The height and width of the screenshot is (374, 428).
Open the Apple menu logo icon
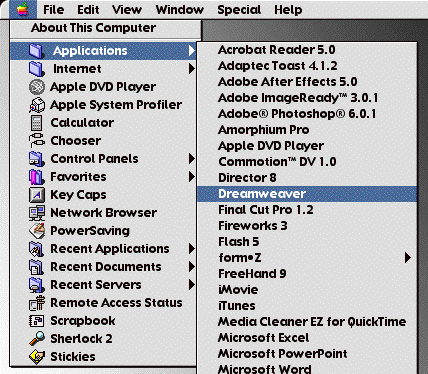pos(23,9)
